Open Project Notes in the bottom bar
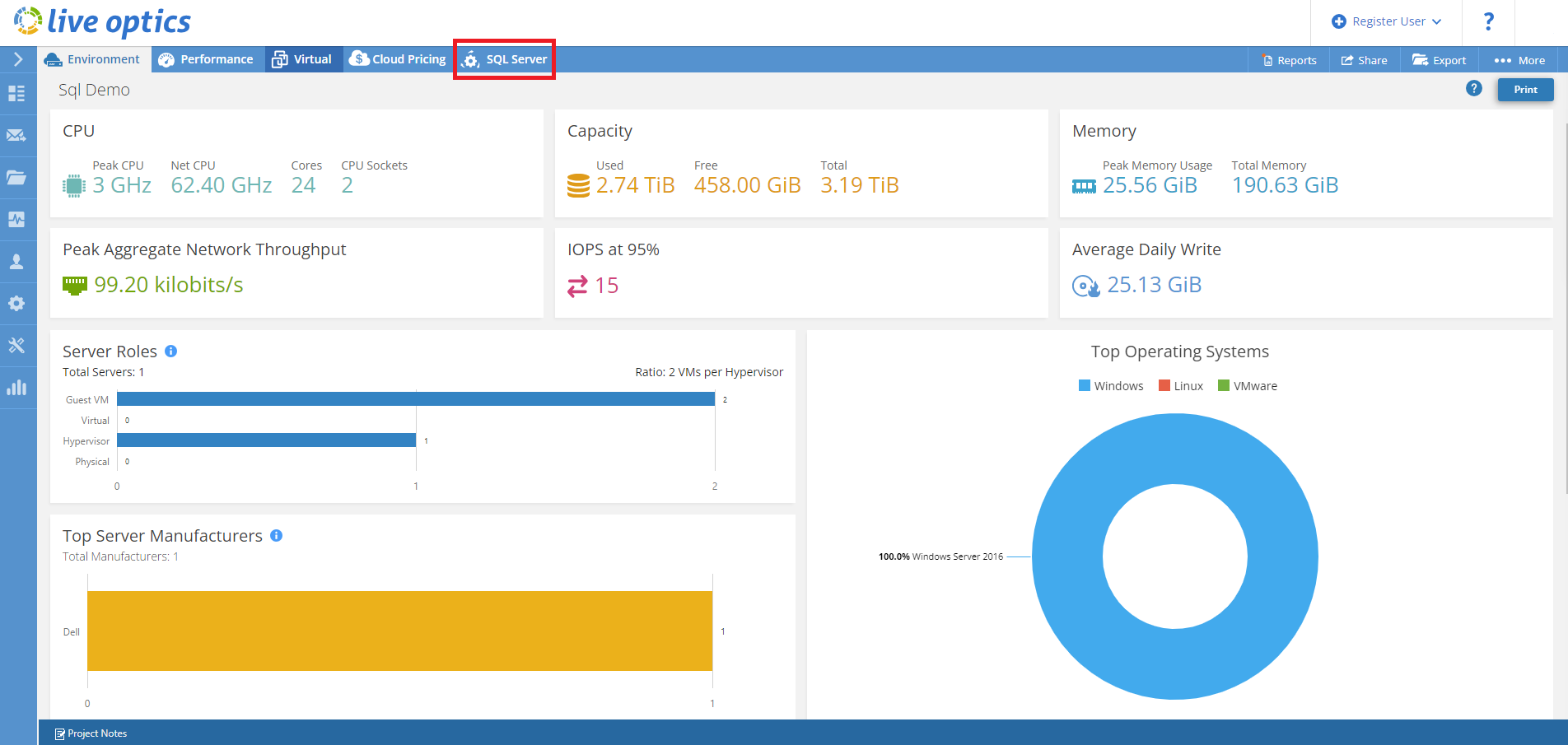The height and width of the screenshot is (745, 1568). [x=91, y=733]
